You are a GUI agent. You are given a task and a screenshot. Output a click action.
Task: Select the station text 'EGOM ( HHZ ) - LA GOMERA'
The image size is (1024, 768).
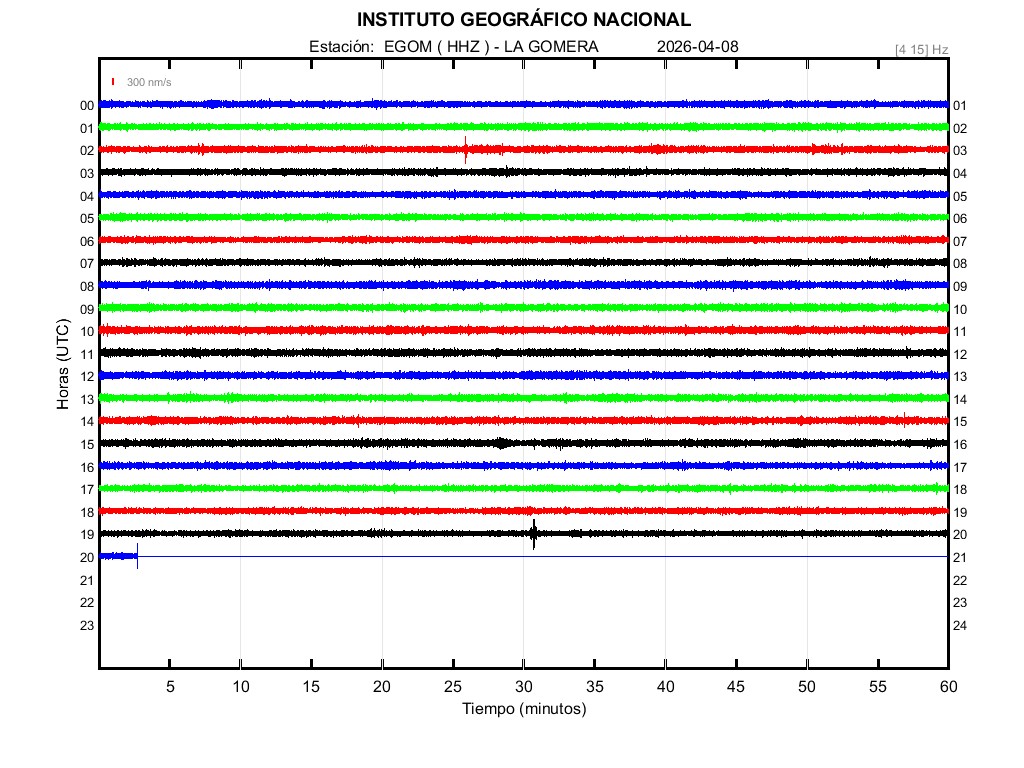[x=491, y=47]
